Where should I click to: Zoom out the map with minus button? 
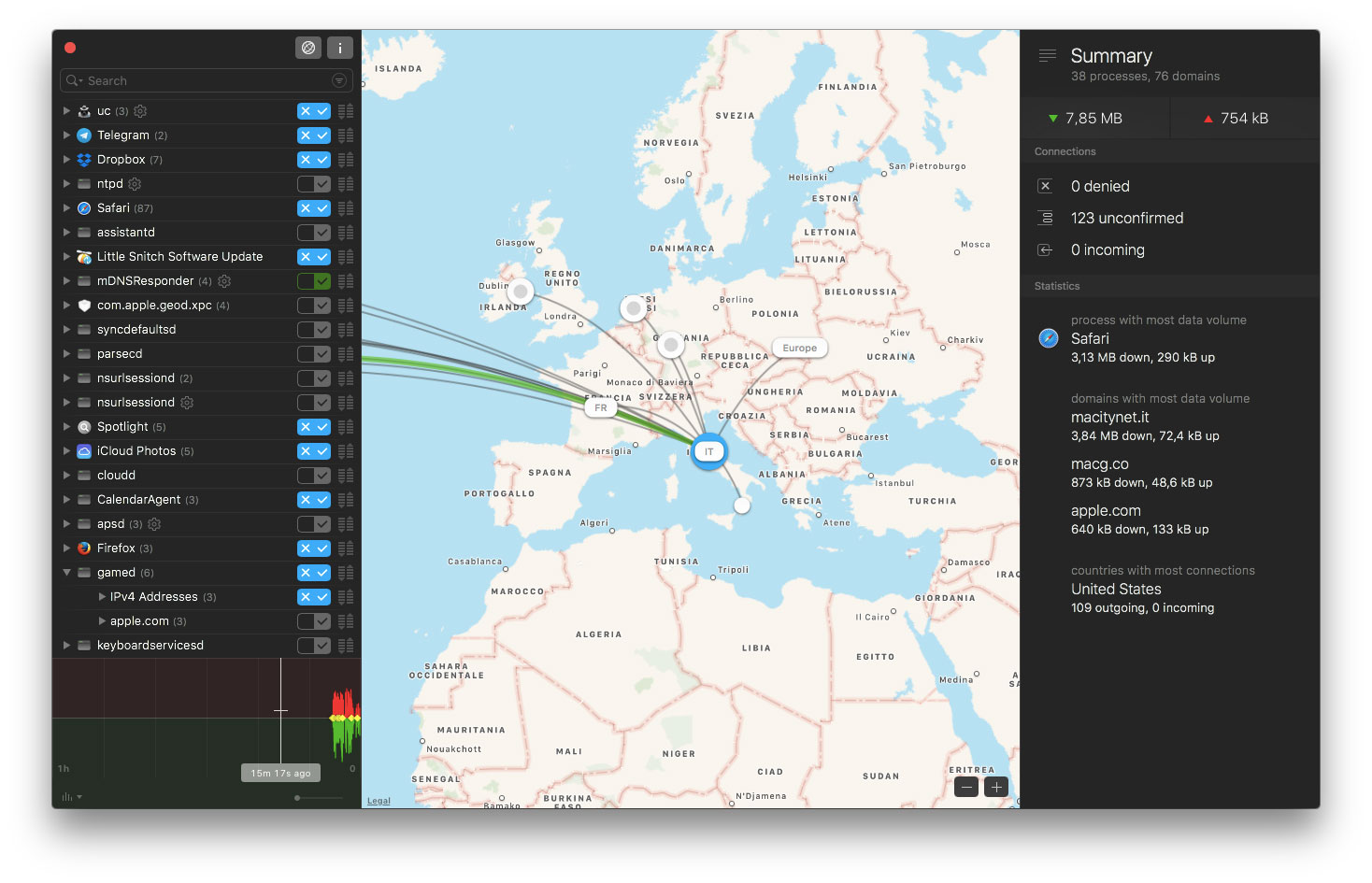pyautogui.click(x=967, y=787)
